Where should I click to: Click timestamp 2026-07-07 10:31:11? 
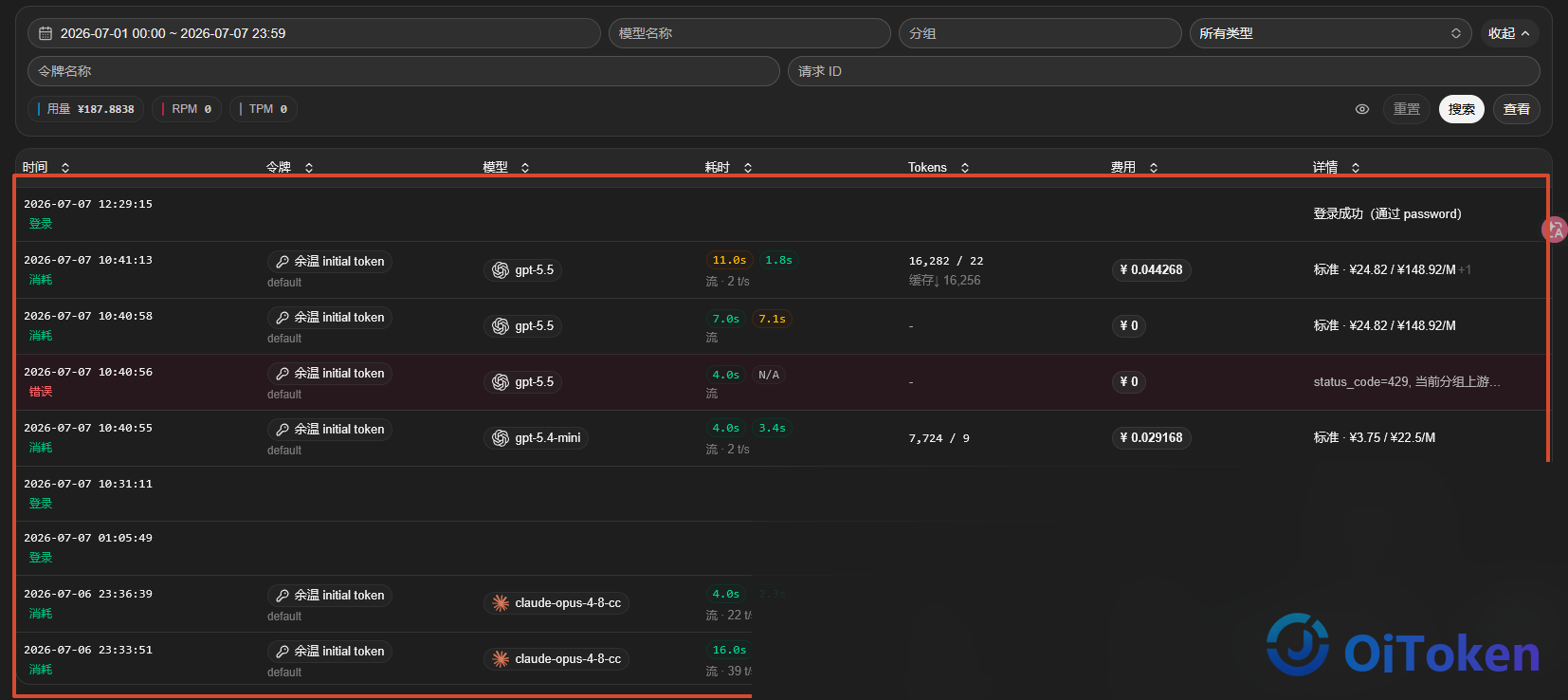click(88, 484)
